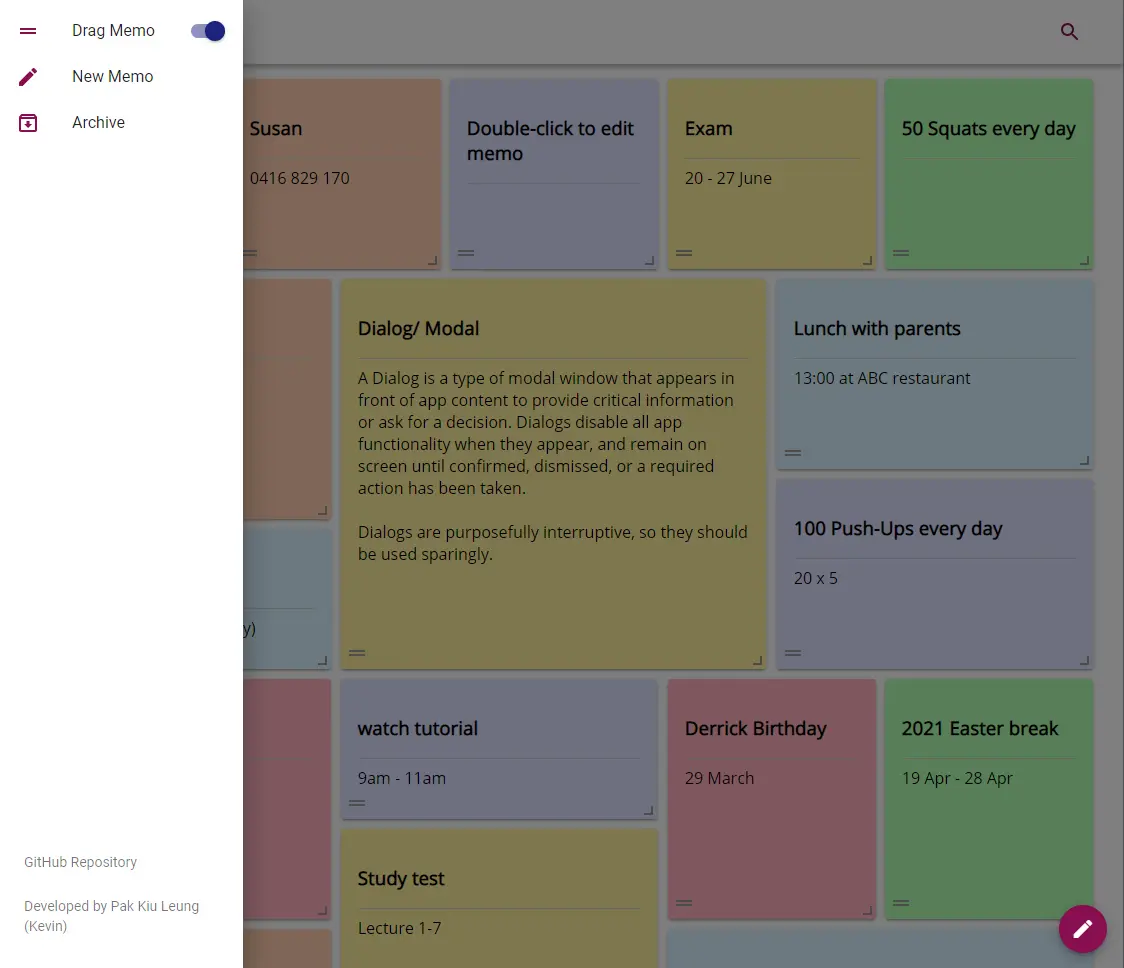The image size is (1124, 968).
Task: Open search with the magnifier icon
Action: click(x=1069, y=31)
